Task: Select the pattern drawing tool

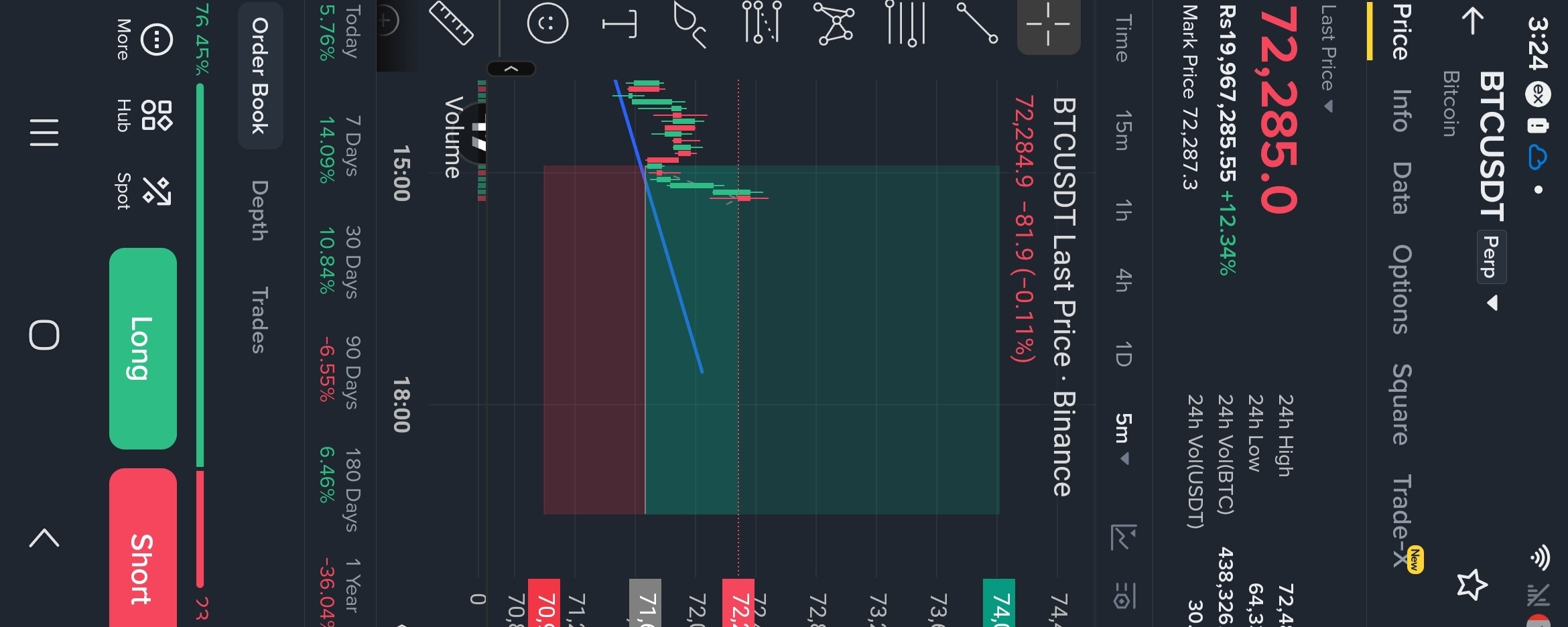Action: pyautogui.click(x=834, y=23)
